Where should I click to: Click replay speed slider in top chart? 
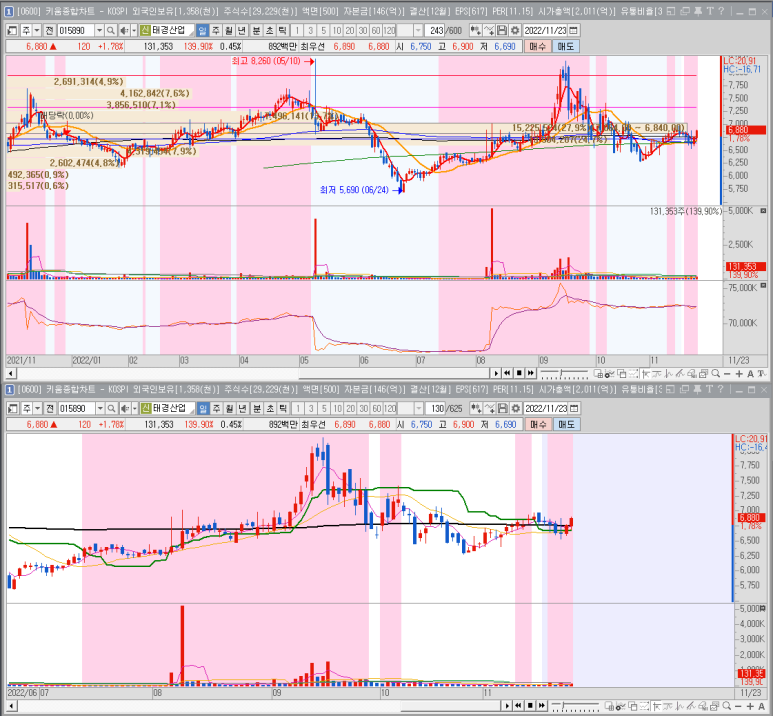(564, 373)
